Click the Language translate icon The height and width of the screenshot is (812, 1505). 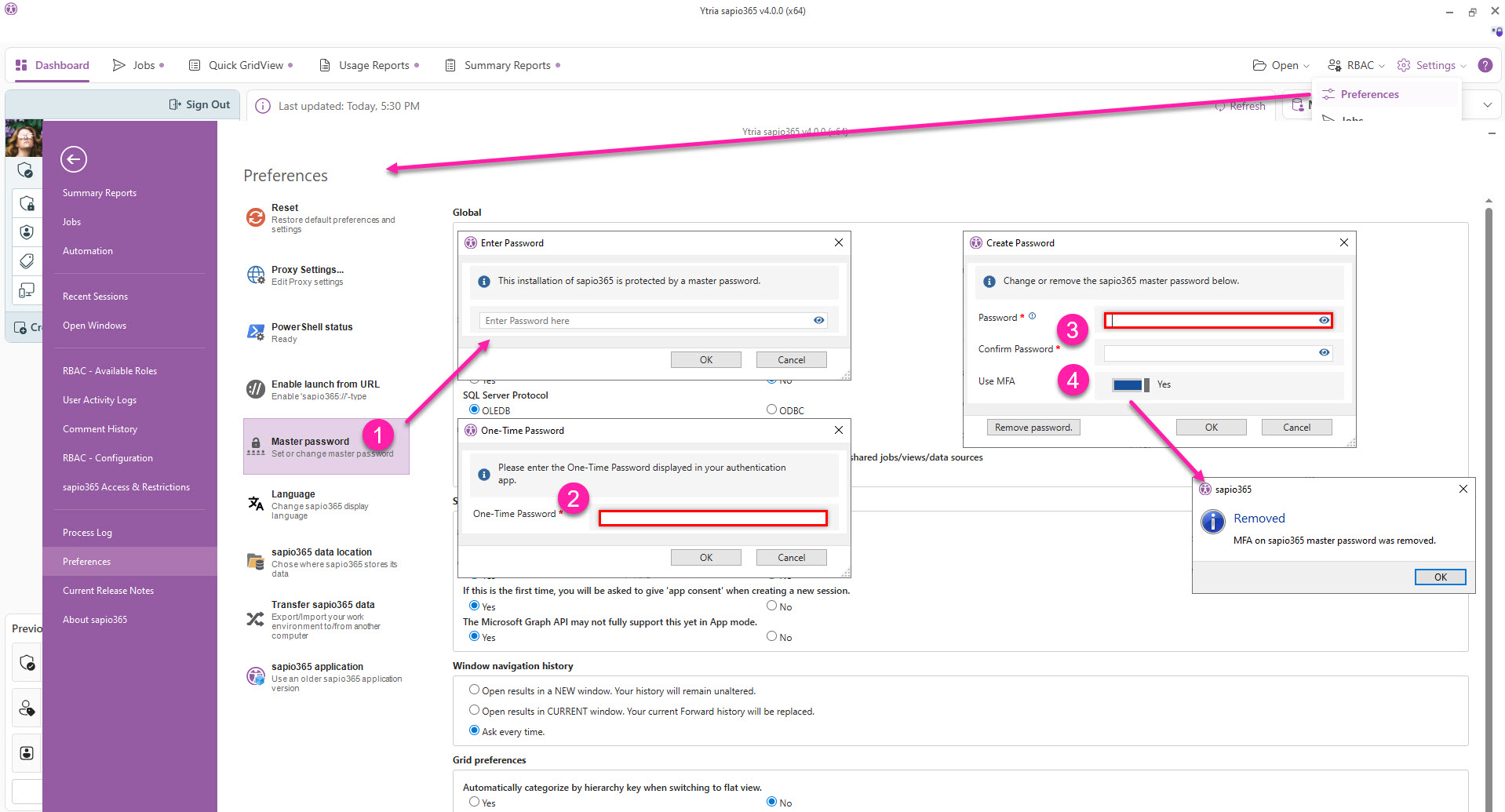tap(256, 504)
